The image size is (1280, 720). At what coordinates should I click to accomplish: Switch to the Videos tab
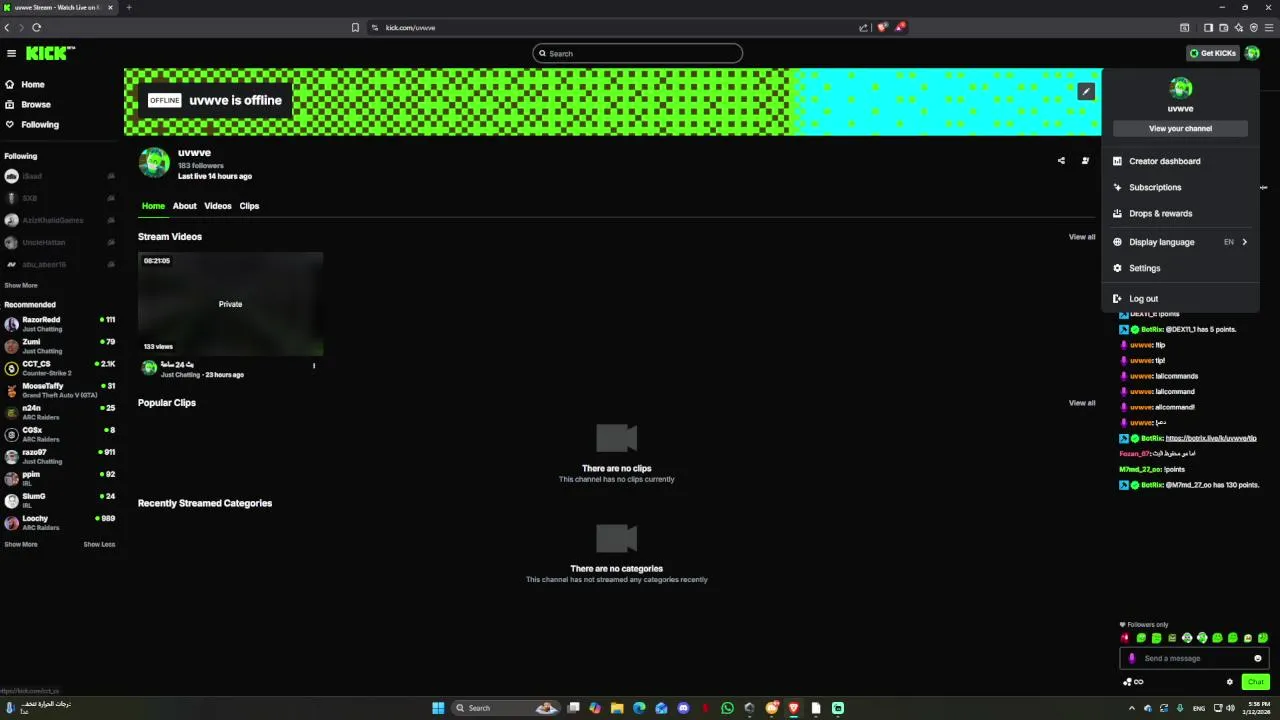click(x=218, y=206)
